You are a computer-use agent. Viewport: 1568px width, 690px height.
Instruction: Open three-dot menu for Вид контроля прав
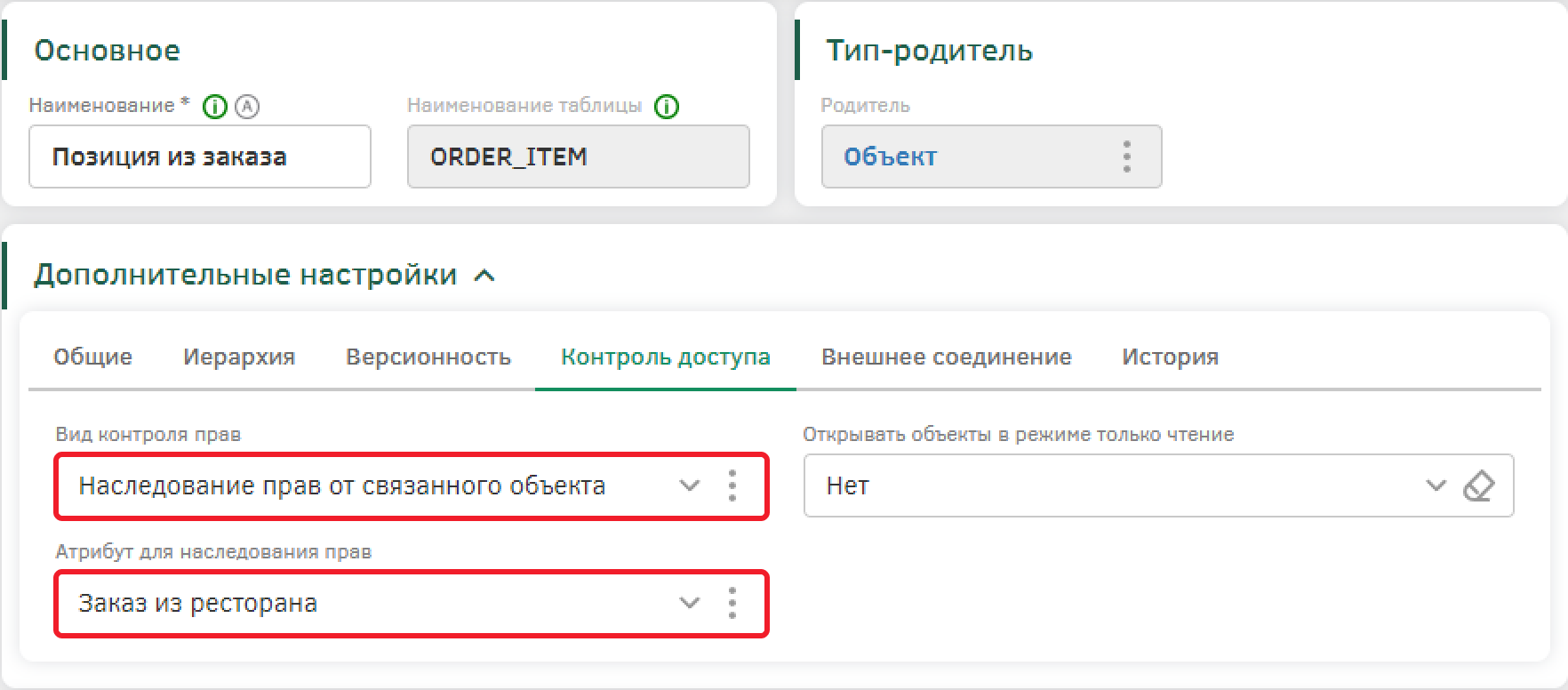tap(732, 485)
